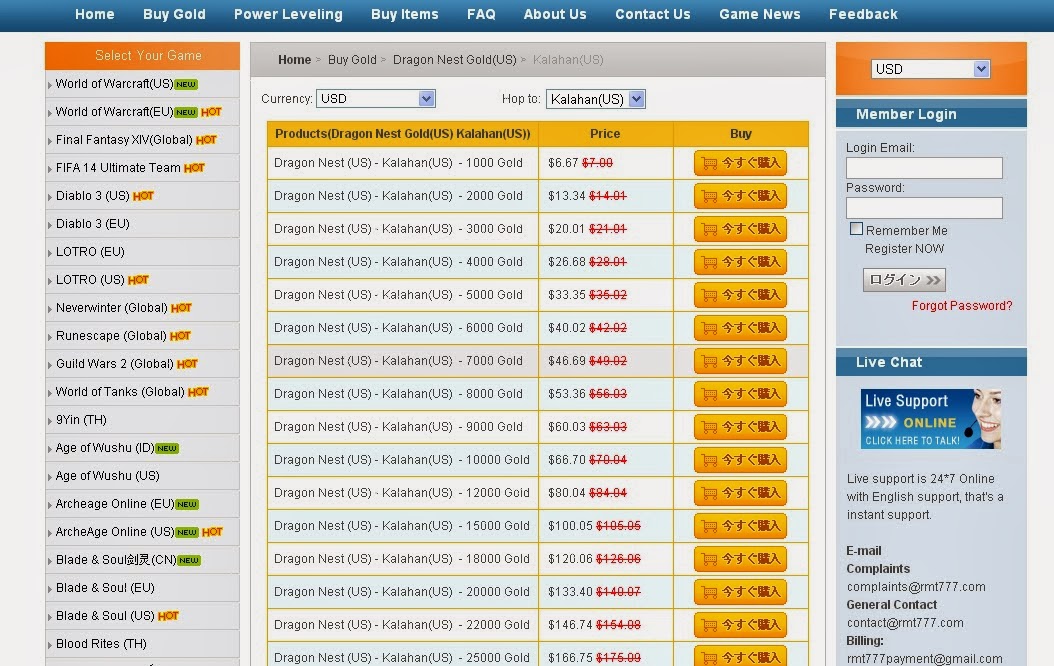The height and width of the screenshot is (666, 1054).
Task: Click buy-now cart button for 6000 Gold
Action: click(x=740, y=327)
